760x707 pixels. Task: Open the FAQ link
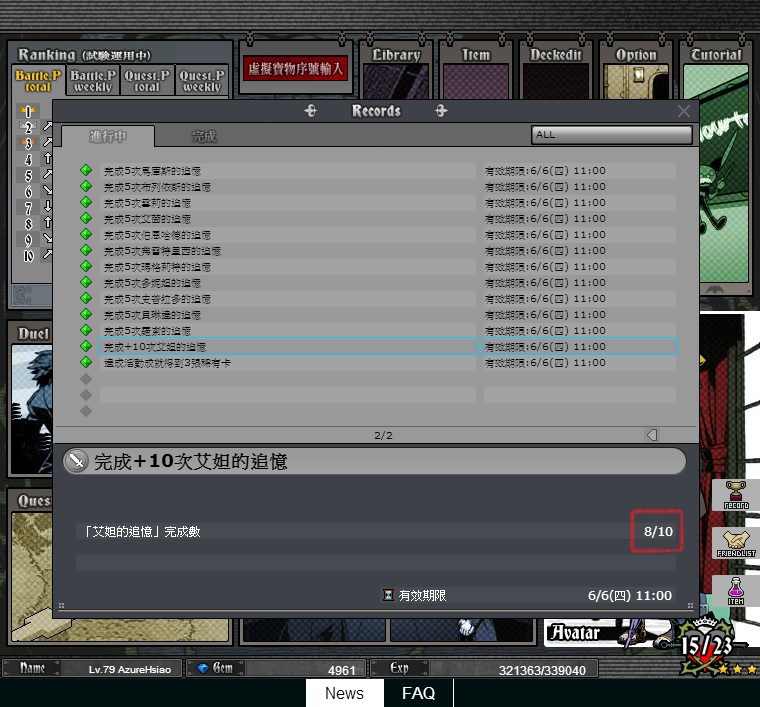point(418,693)
